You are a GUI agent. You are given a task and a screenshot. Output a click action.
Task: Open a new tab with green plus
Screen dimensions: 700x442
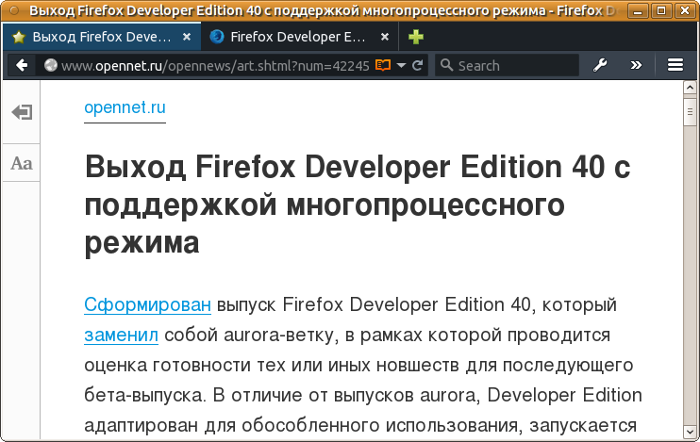pos(415,37)
